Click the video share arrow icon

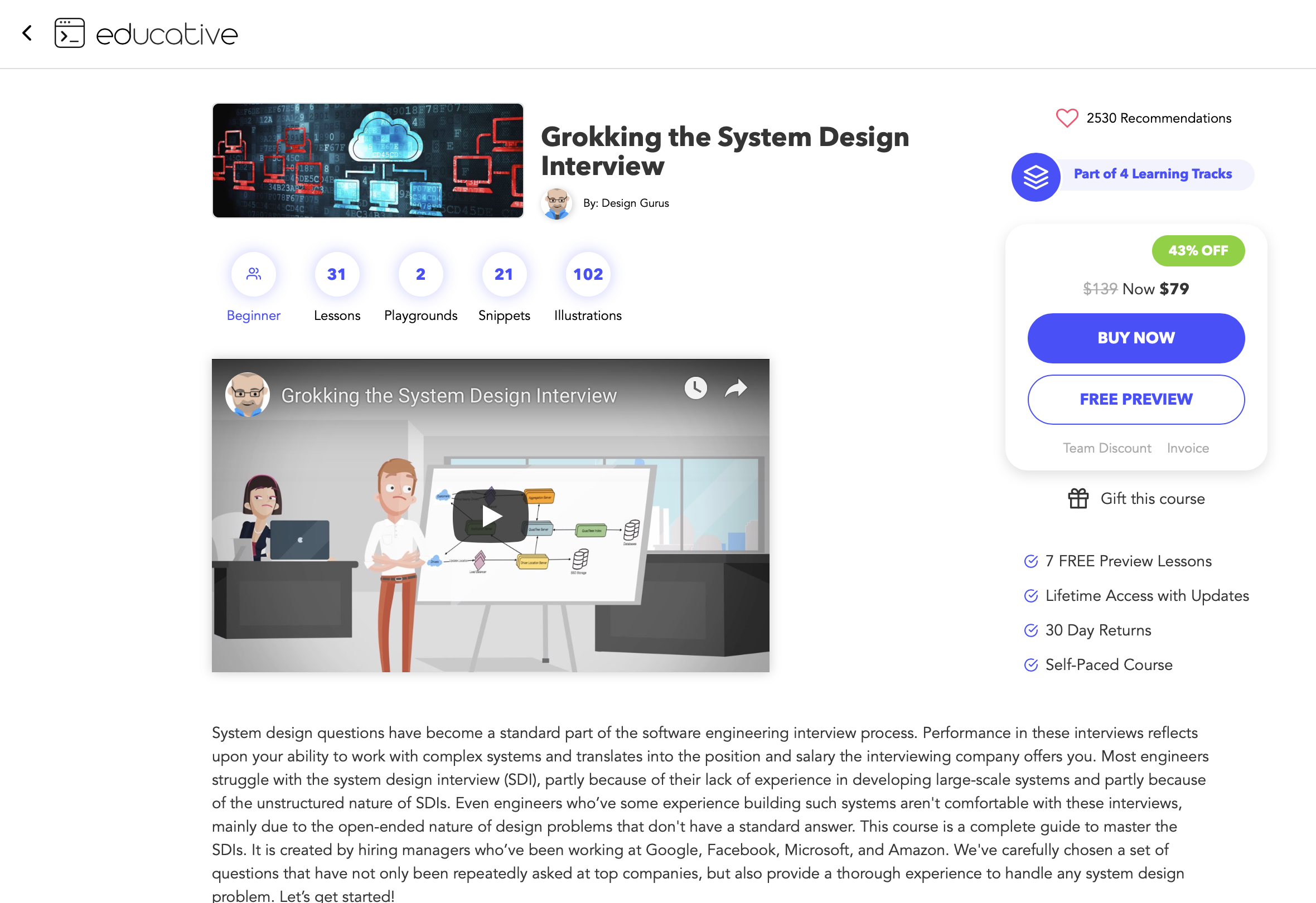click(736, 389)
